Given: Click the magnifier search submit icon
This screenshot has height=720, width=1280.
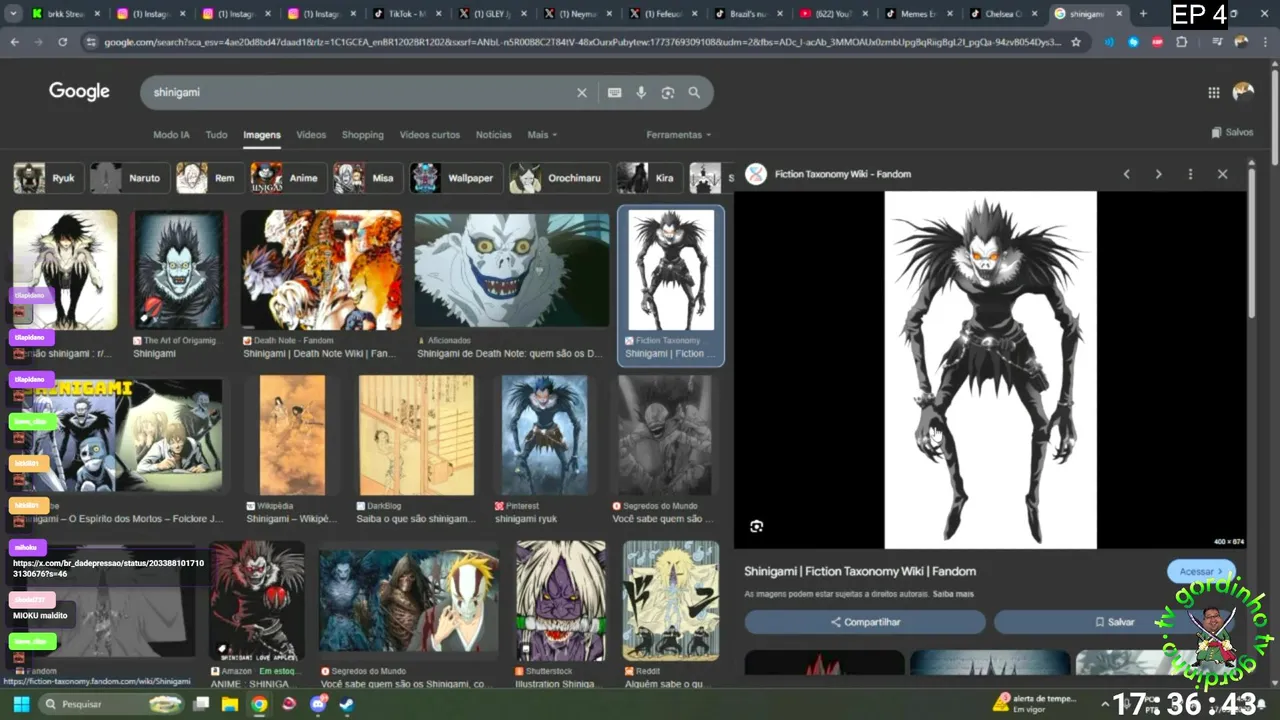Looking at the screenshot, I should [694, 92].
